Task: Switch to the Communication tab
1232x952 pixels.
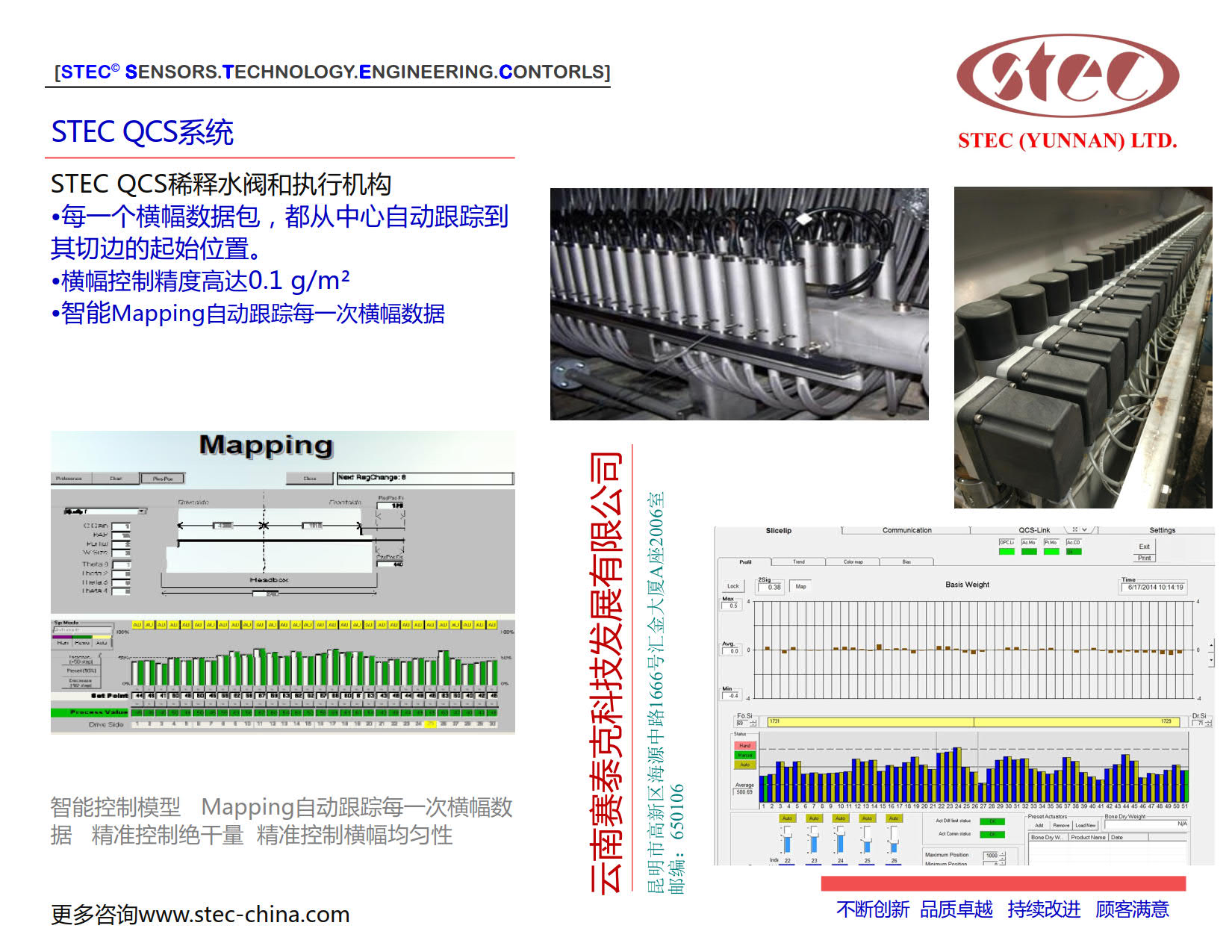Action: pyautogui.click(x=906, y=530)
